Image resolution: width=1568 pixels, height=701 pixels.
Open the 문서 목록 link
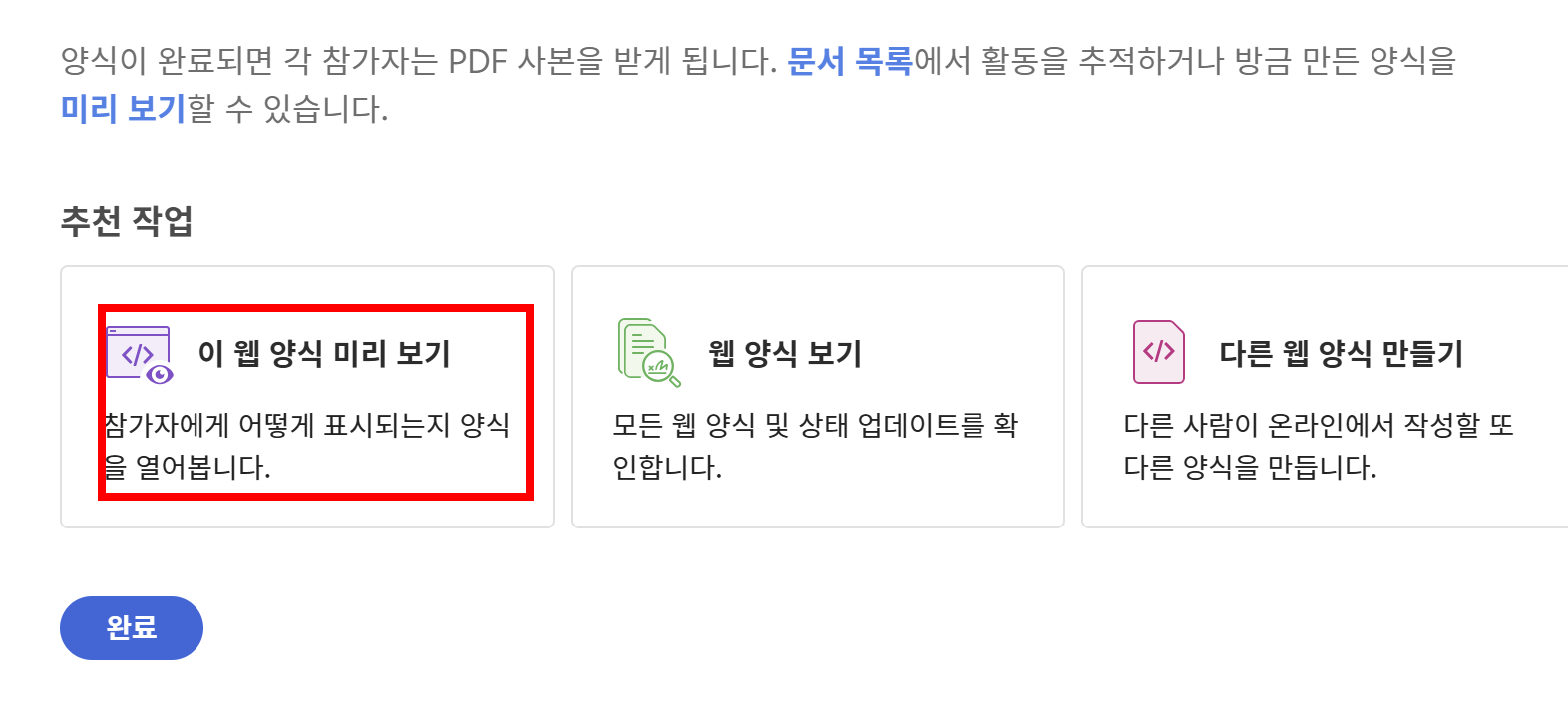[x=850, y=61]
